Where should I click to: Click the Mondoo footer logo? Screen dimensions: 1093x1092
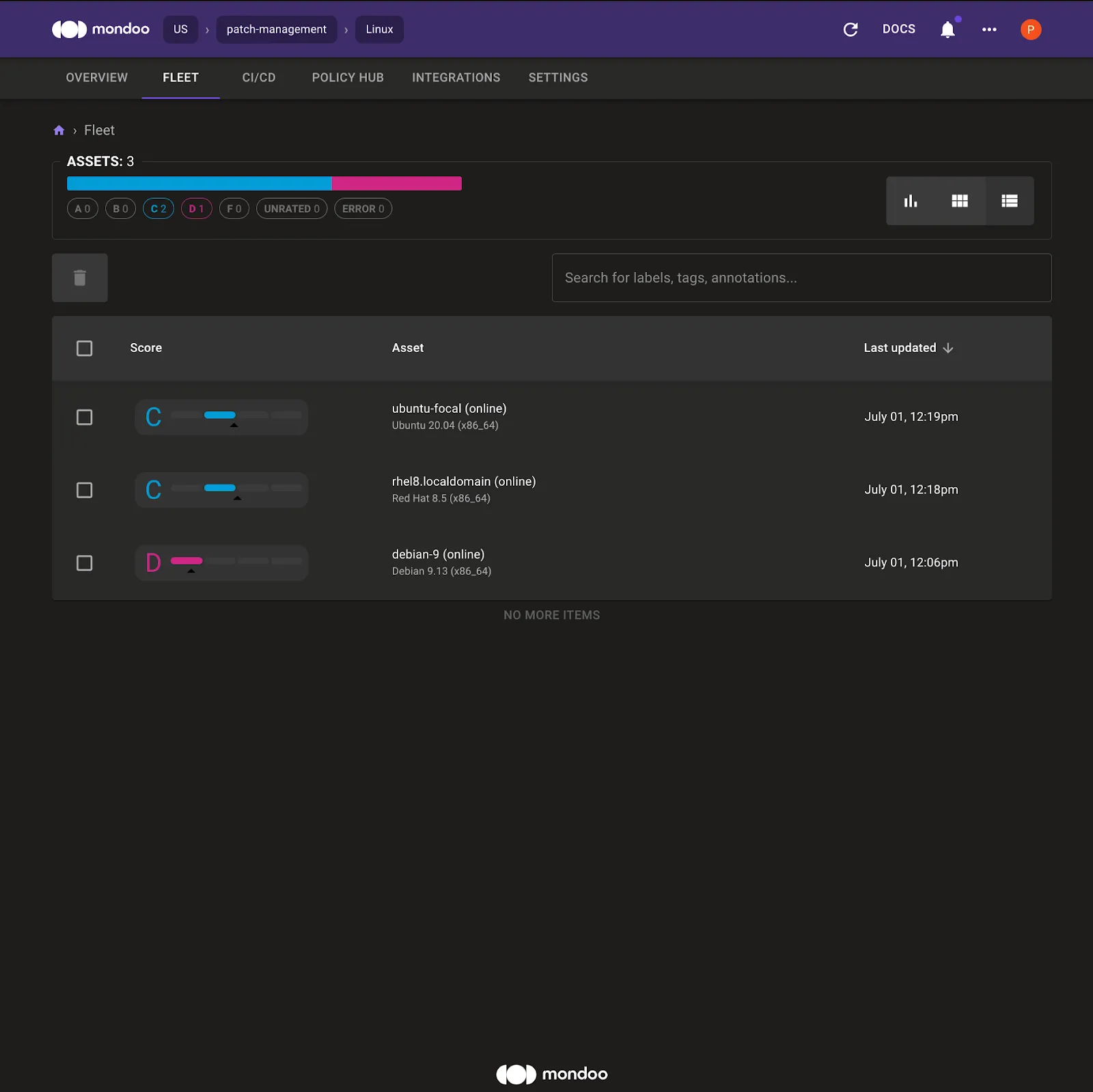552,1074
